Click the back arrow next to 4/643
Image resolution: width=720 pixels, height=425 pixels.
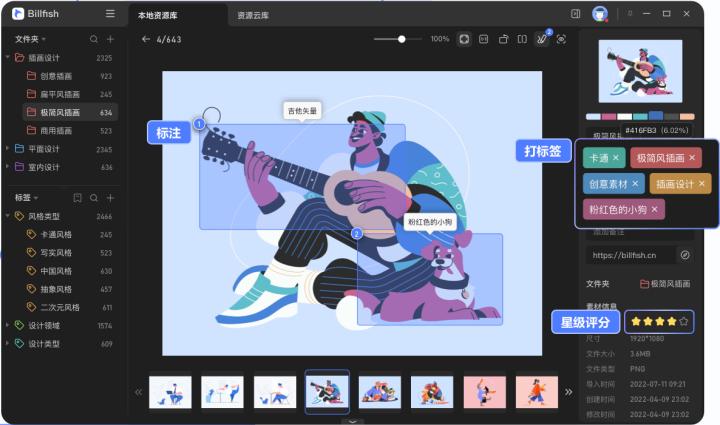tap(146, 39)
